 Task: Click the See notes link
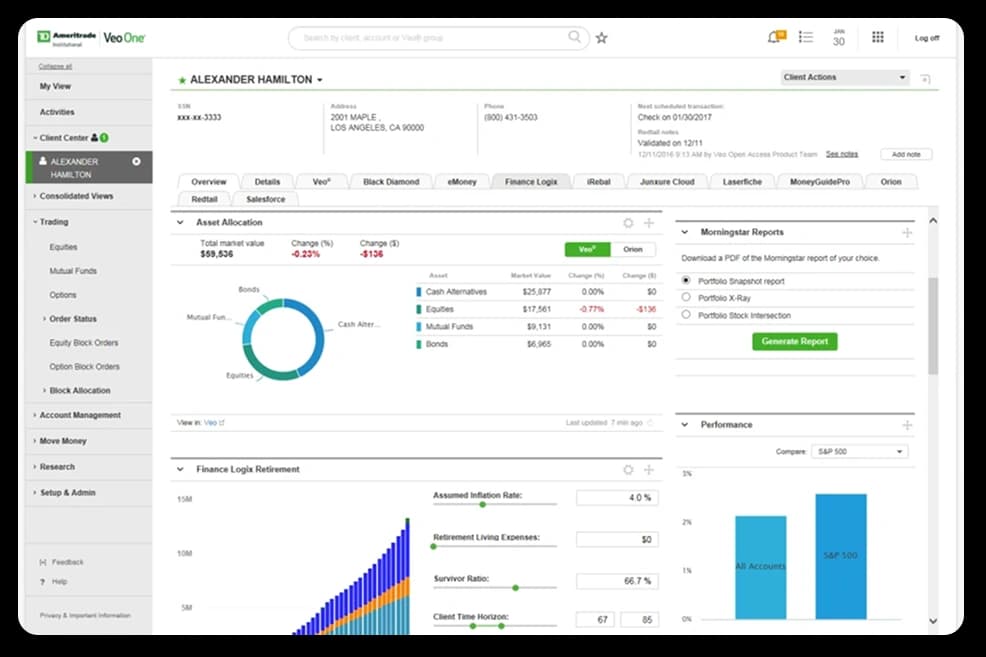pos(841,154)
